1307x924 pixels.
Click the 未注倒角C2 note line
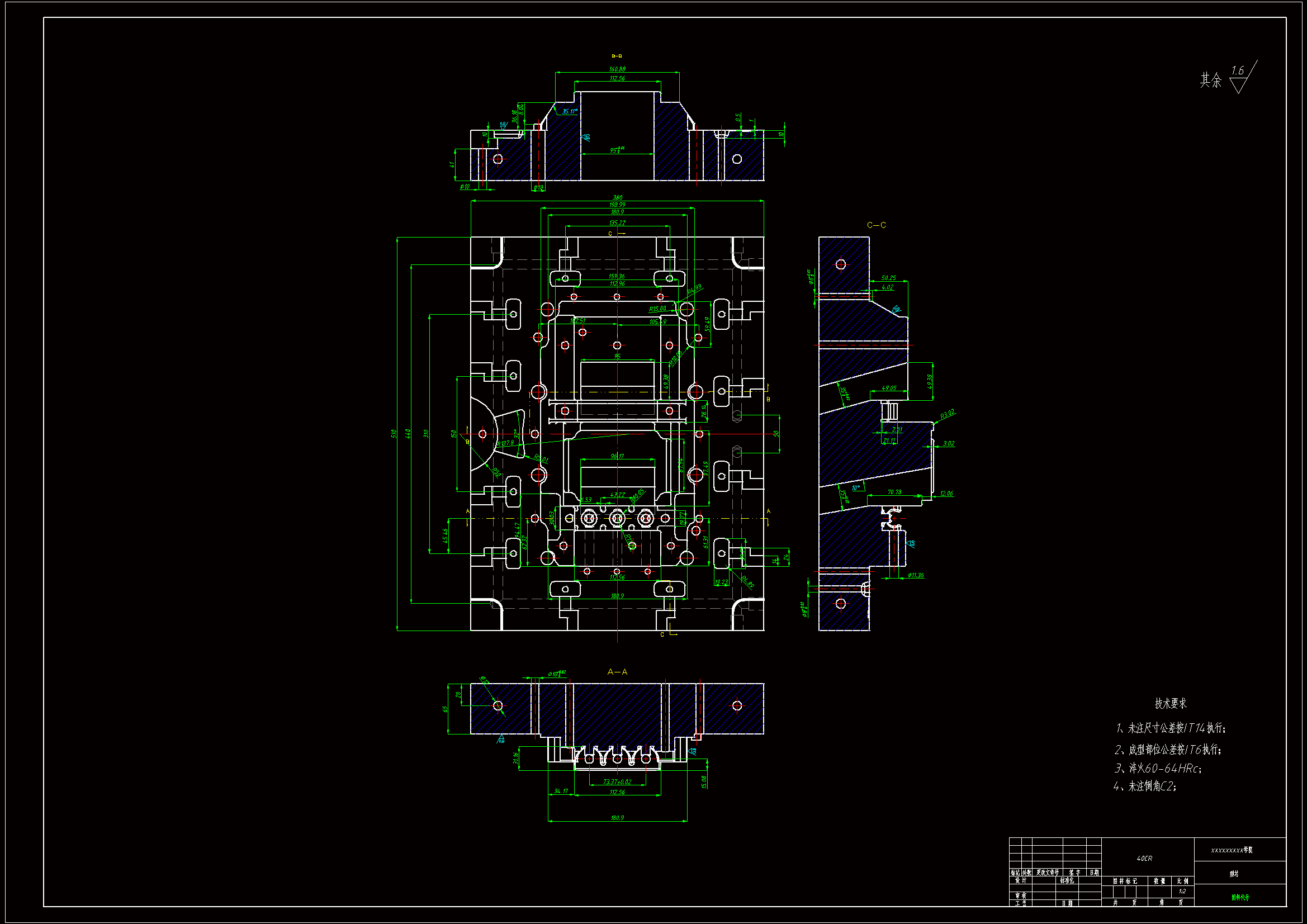[x=1145, y=786]
